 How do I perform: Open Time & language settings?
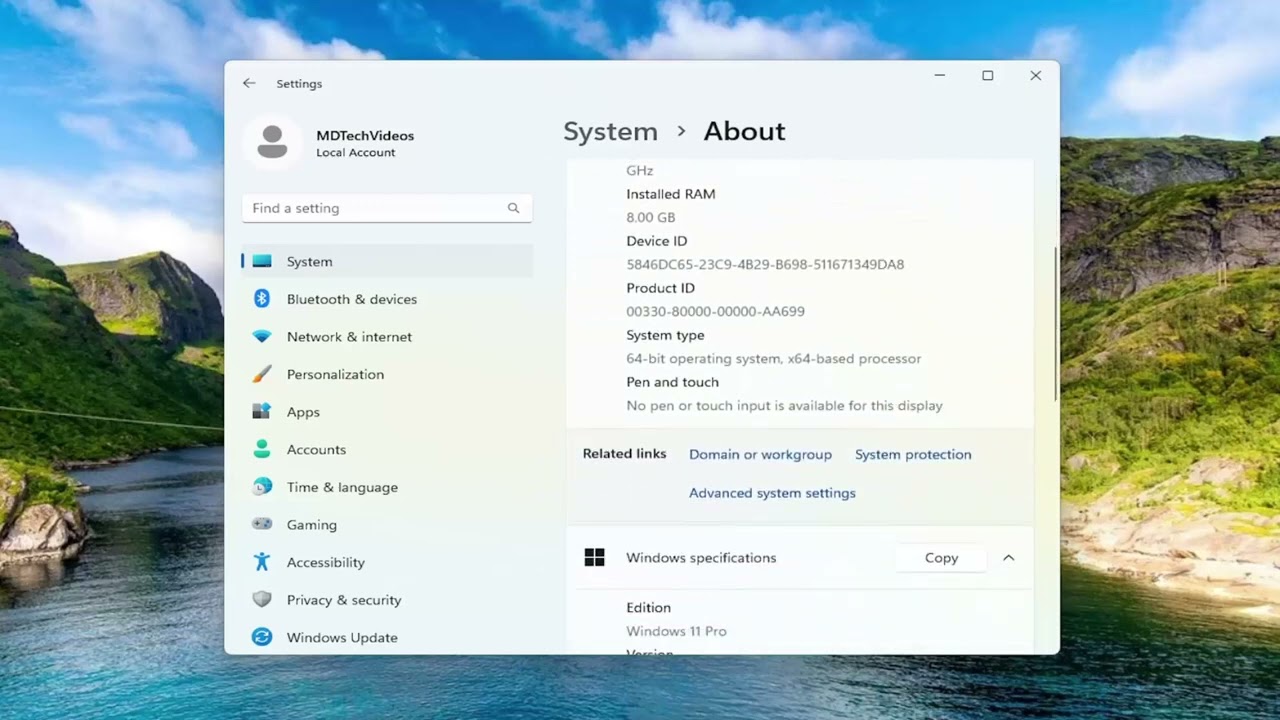tap(387, 487)
